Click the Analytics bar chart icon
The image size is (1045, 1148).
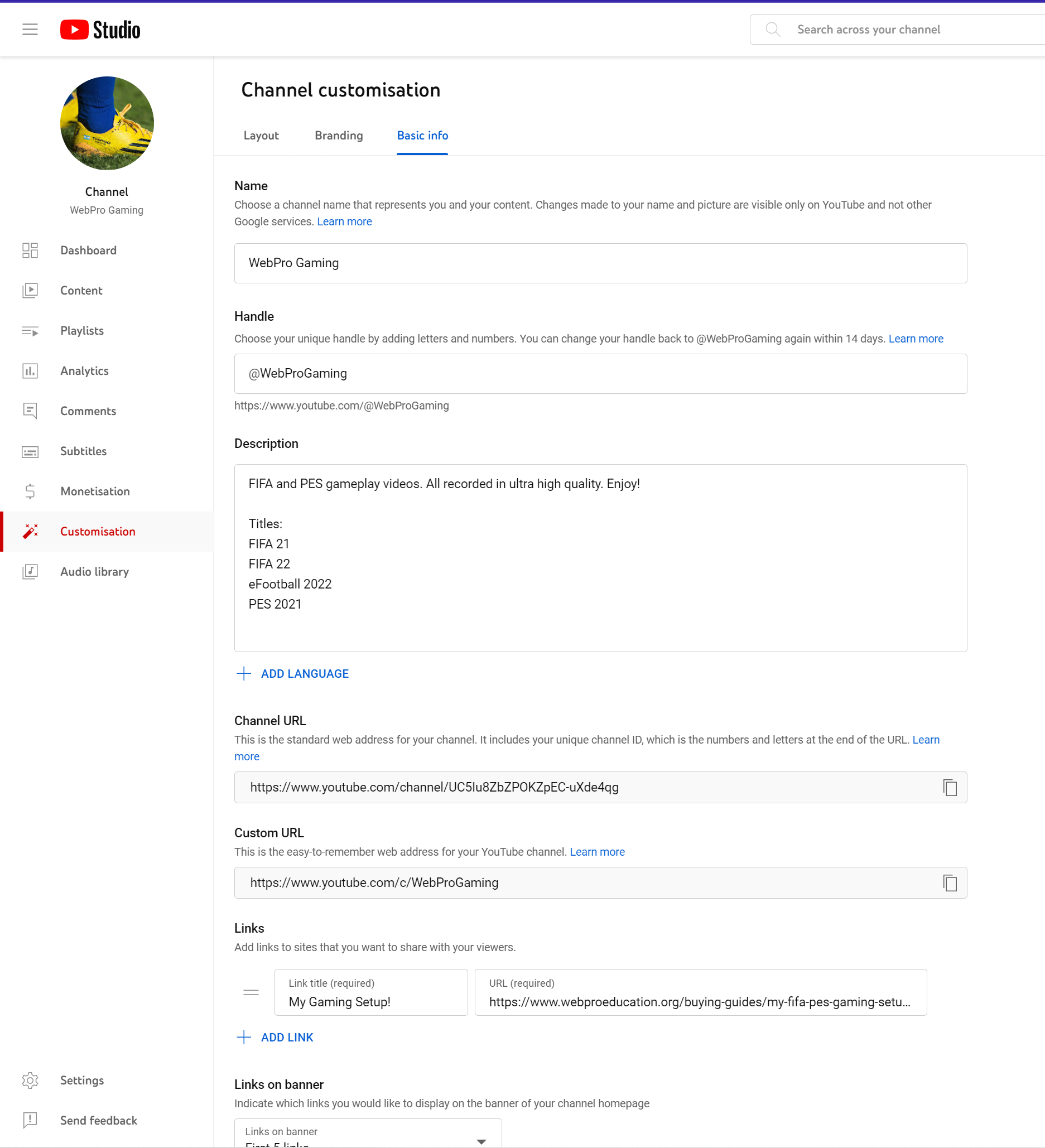click(x=30, y=371)
